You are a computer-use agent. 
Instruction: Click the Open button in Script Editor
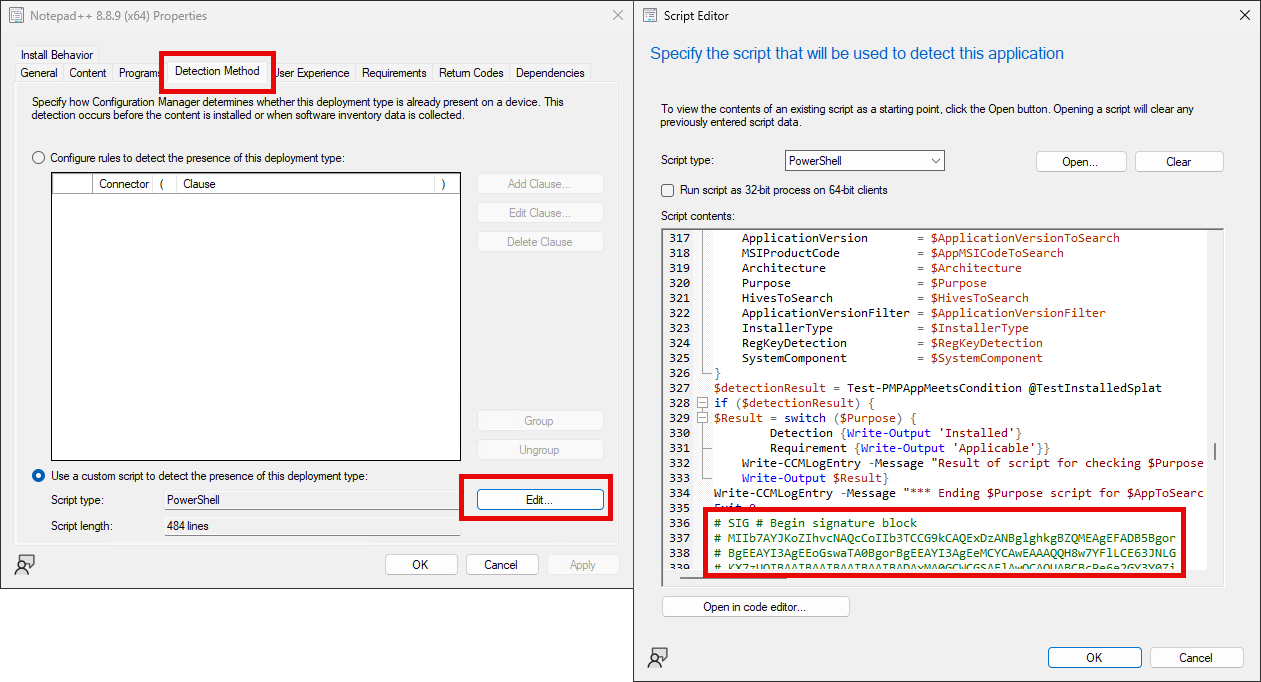coord(1080,160)
